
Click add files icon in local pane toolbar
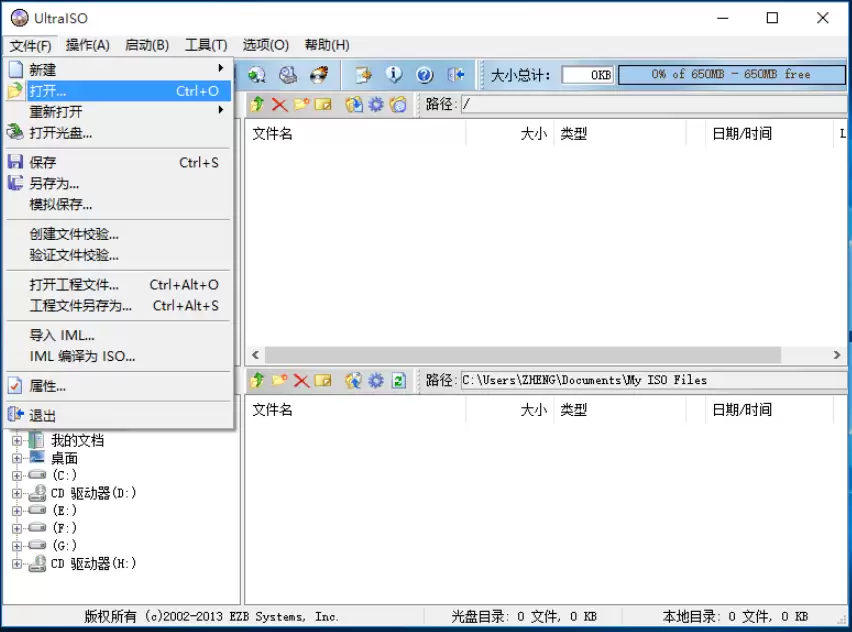tap(354, 380)
